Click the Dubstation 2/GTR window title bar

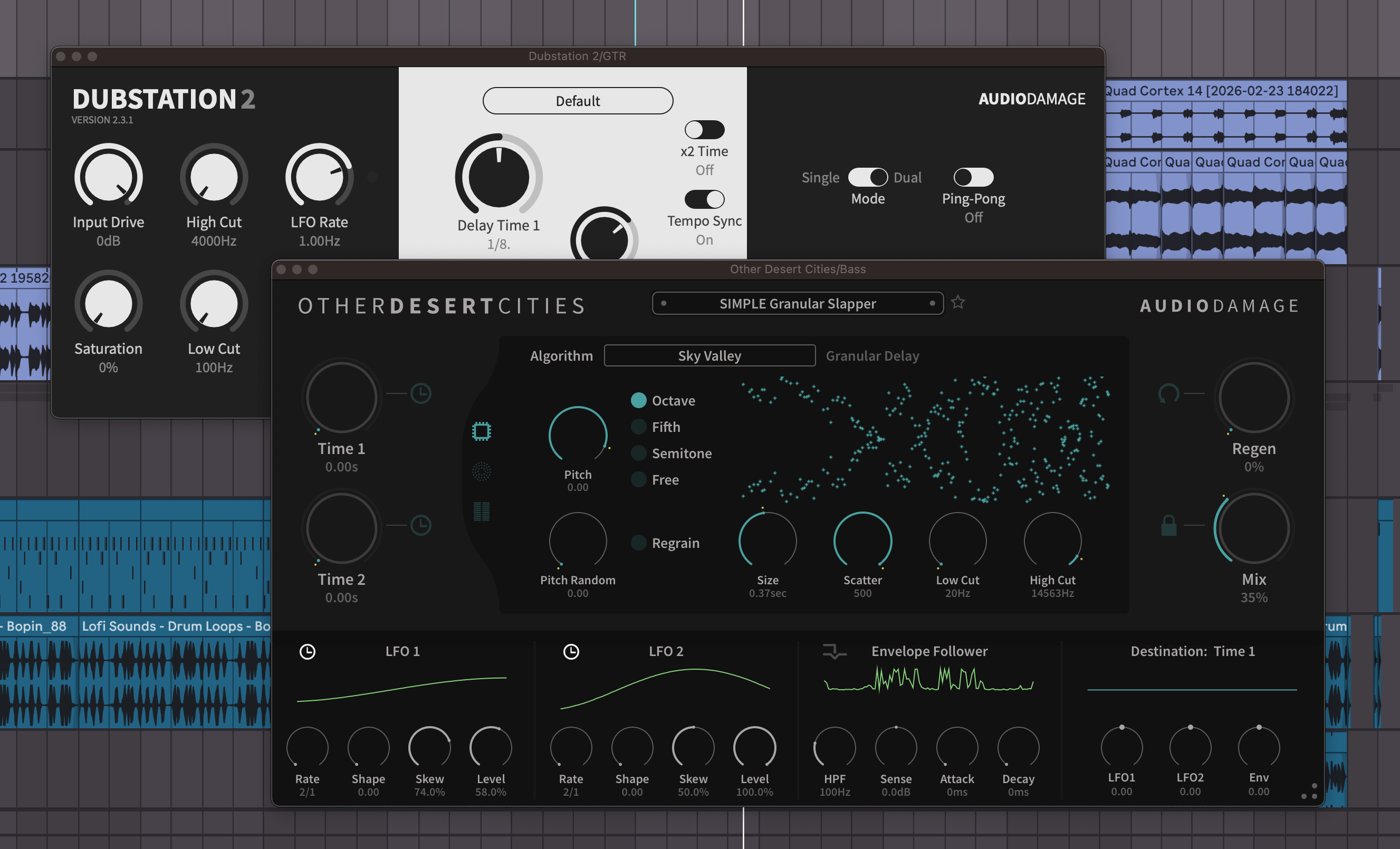[578, 56]
